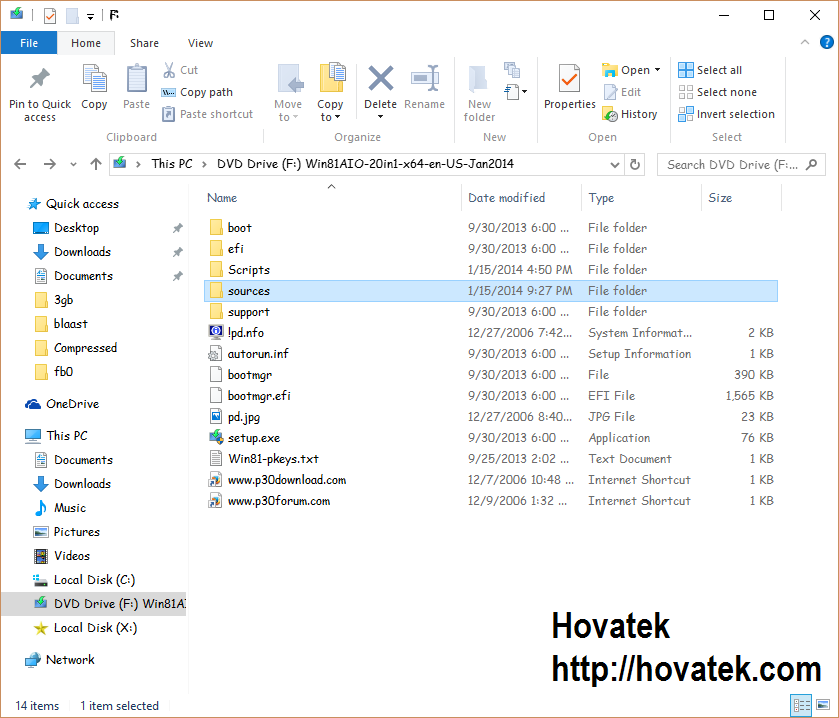This screenshot has width=839, height=718.
Task: Go Up one level arrow
Action: (96, 164)
